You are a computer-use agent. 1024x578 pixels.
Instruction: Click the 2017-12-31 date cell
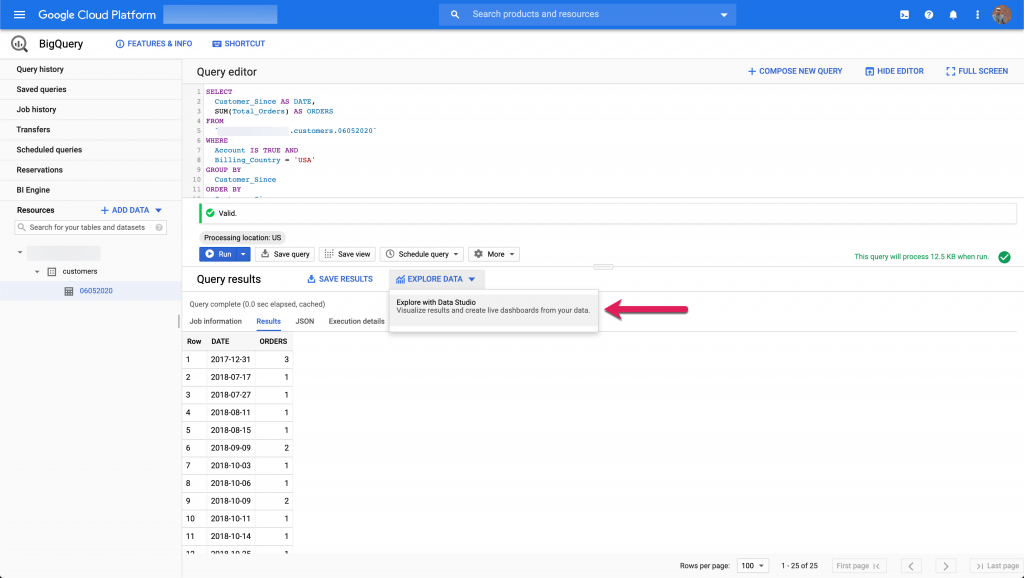[231, 359]
